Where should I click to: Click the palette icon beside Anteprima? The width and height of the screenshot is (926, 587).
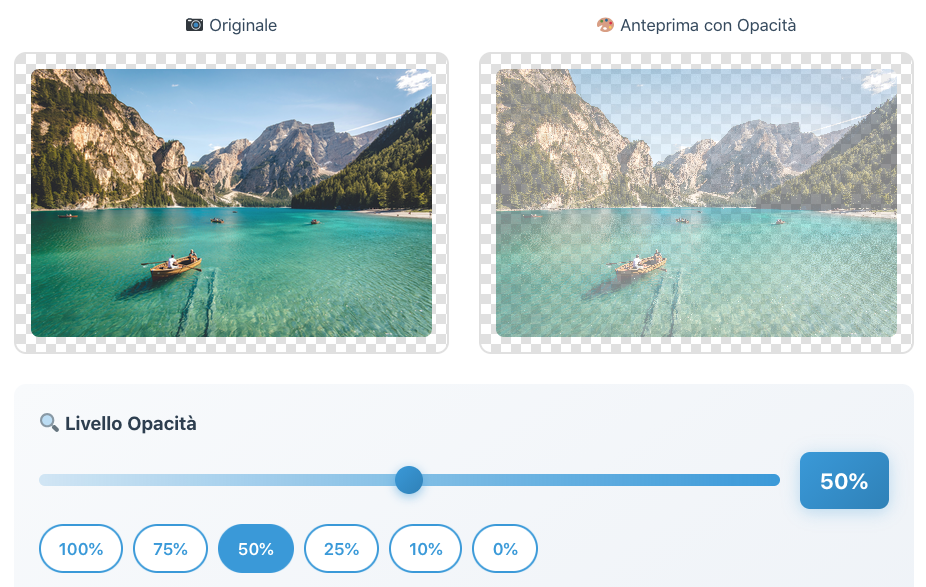pos(605,25)
